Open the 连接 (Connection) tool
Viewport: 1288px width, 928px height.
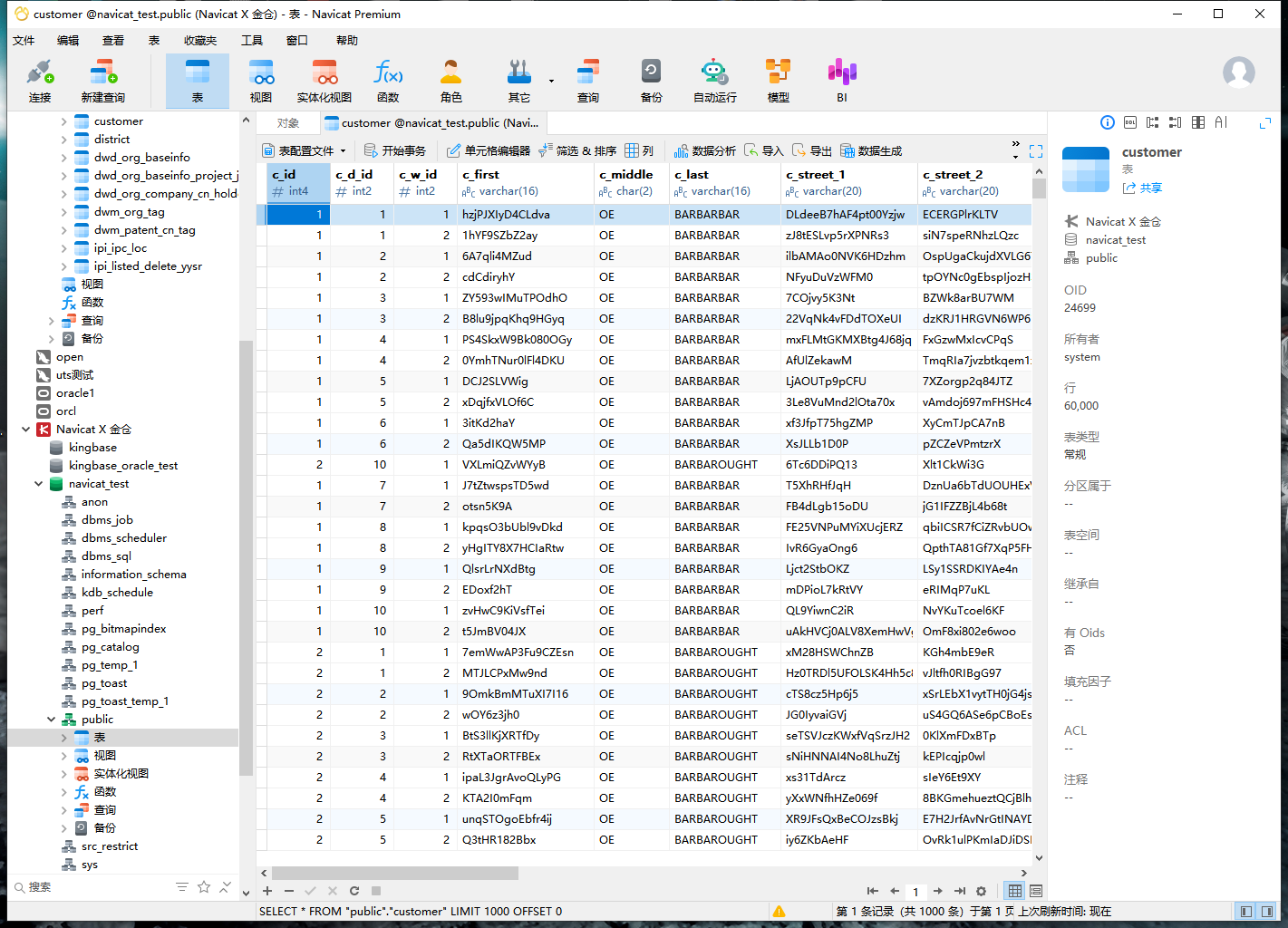pos(40,81)
